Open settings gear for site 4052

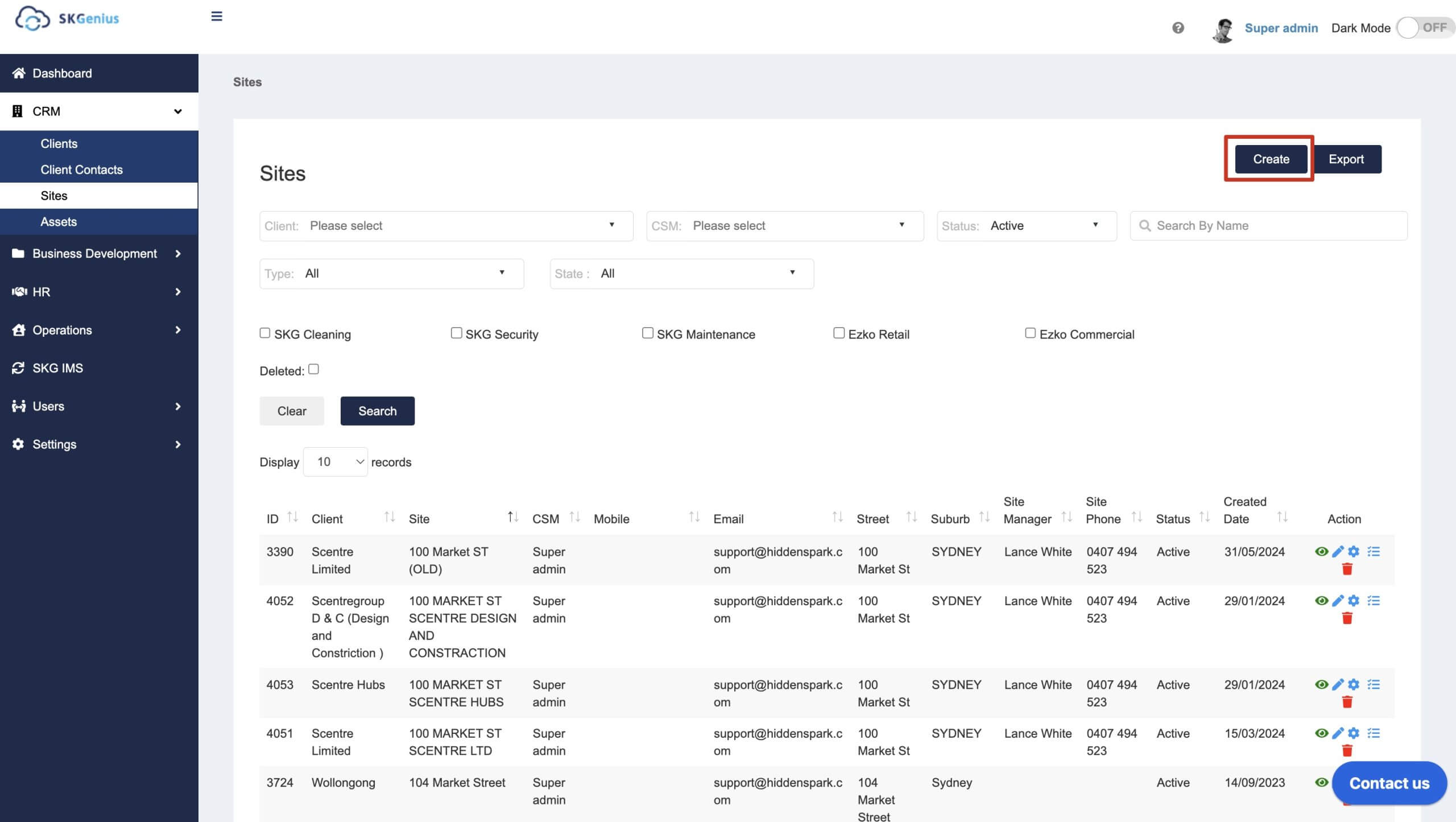click(1354, 601)
